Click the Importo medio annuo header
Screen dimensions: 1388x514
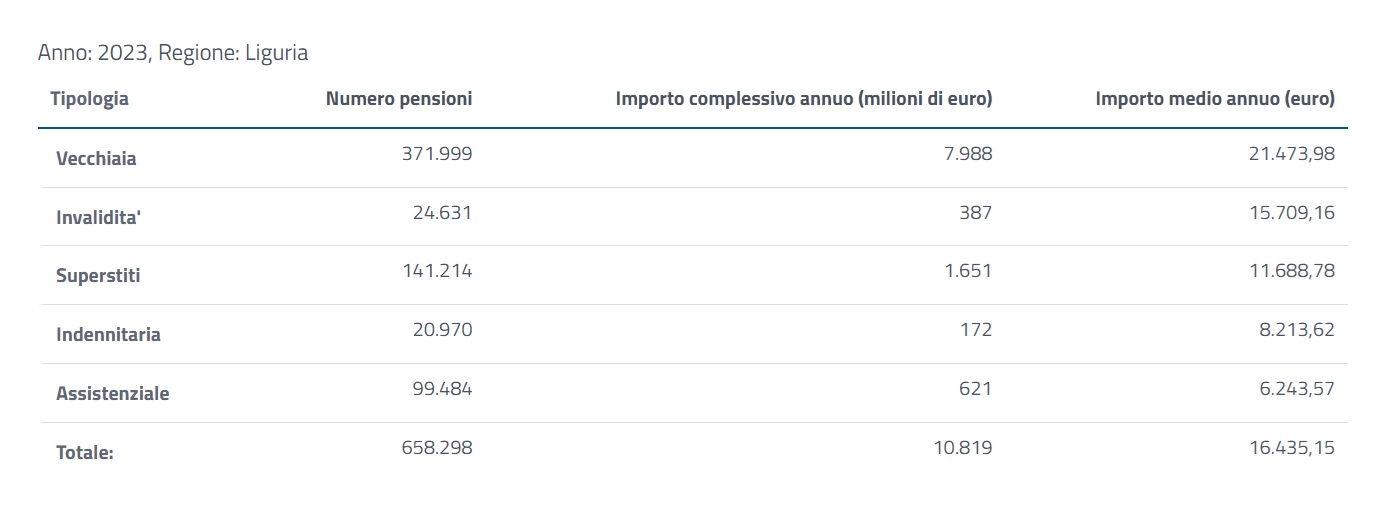click(x=1215, y=99)
